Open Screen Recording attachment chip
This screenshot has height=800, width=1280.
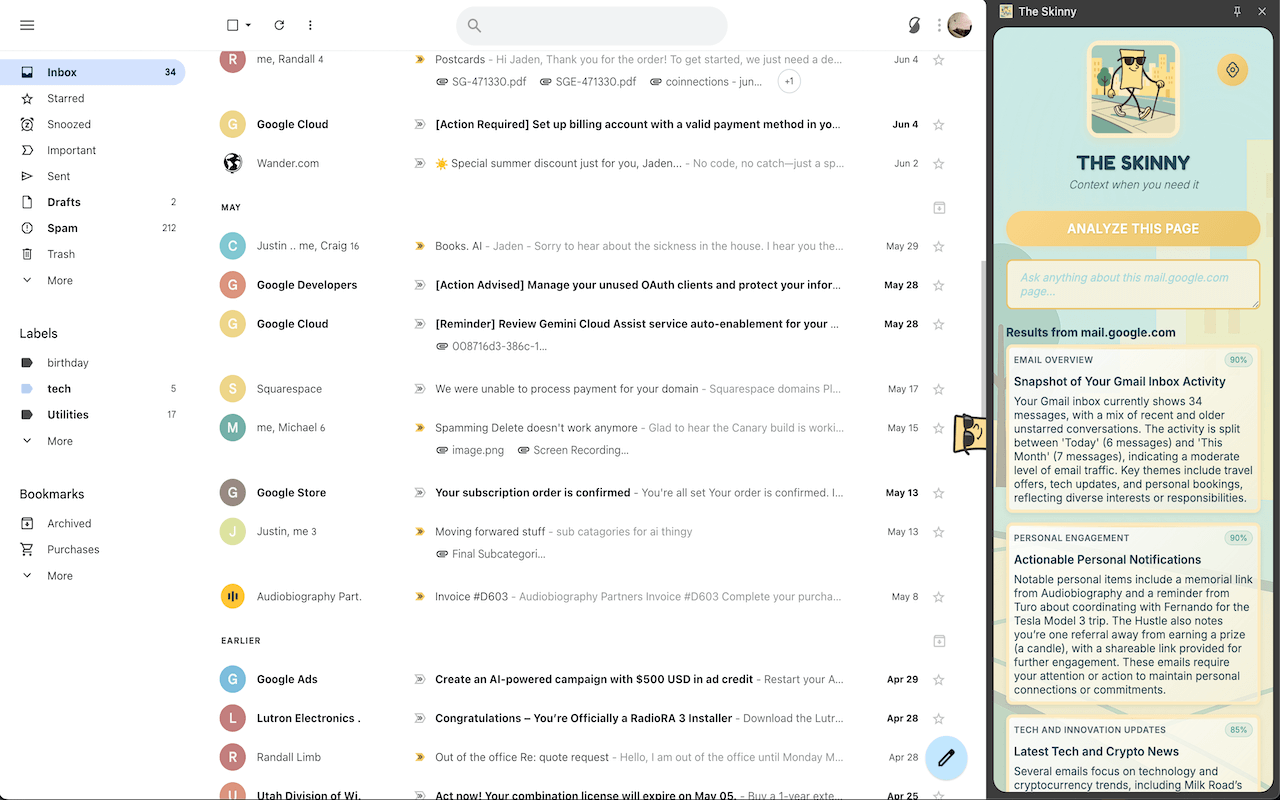tap(573, 450)
